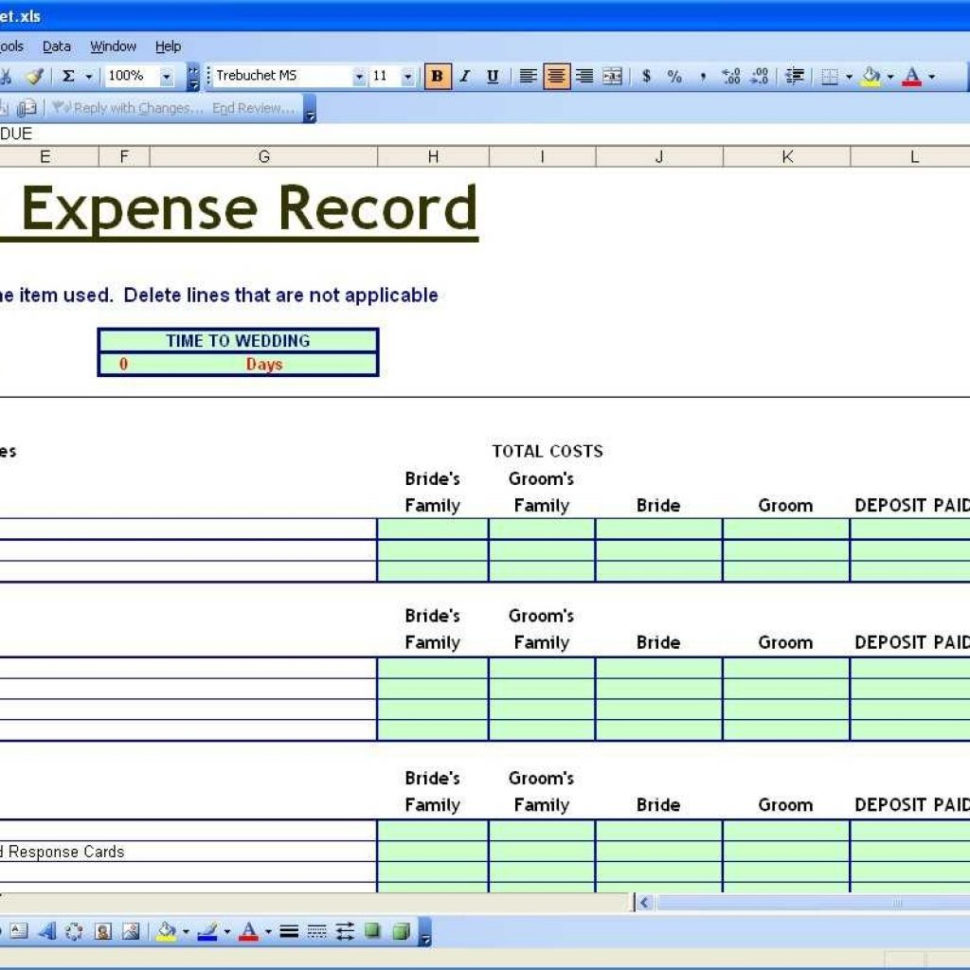Viewport: 970px width, 970px height.
Task: Select column H header
Action: click(x=433, y=157)
